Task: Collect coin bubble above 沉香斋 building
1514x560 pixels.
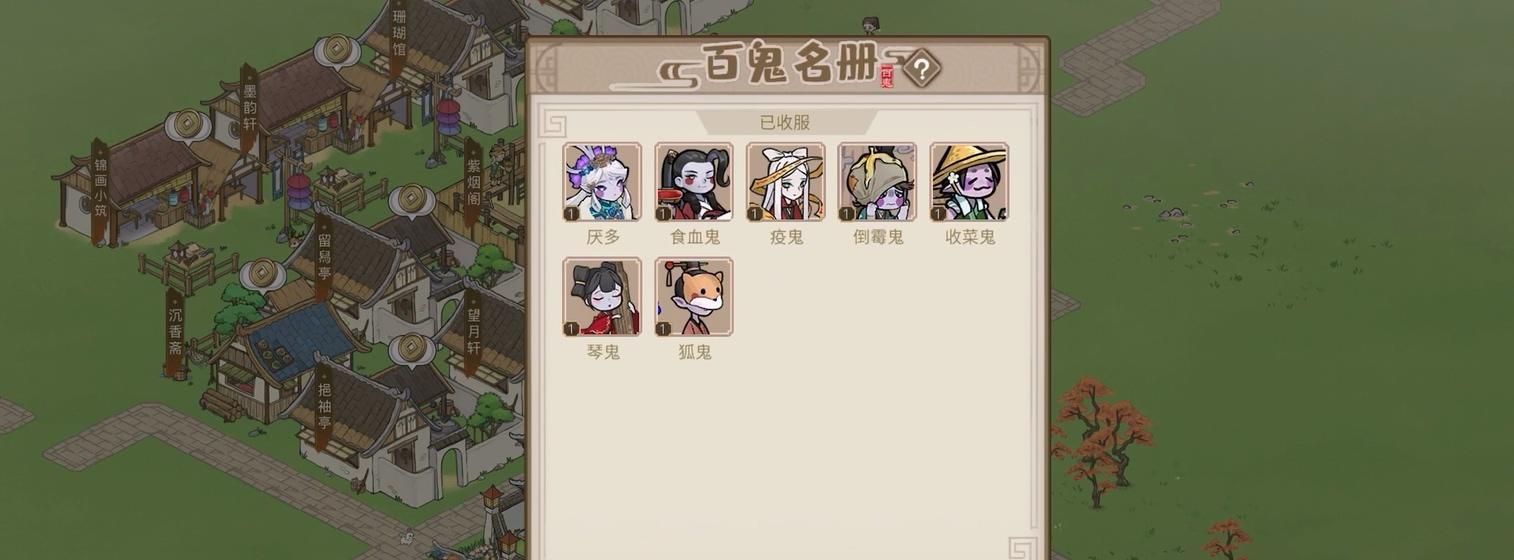Action: coord(262,273)
